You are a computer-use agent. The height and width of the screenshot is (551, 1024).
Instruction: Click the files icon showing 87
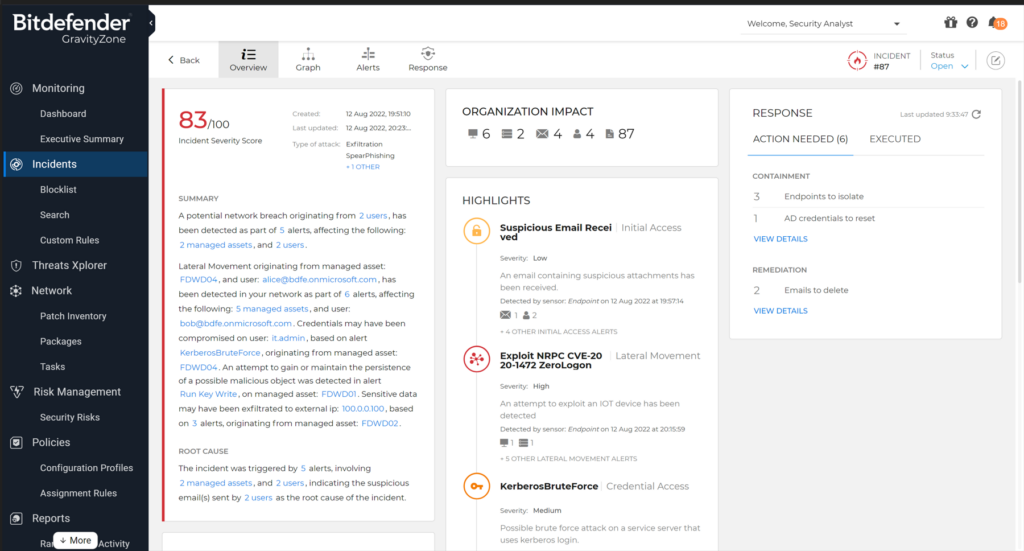609,134
